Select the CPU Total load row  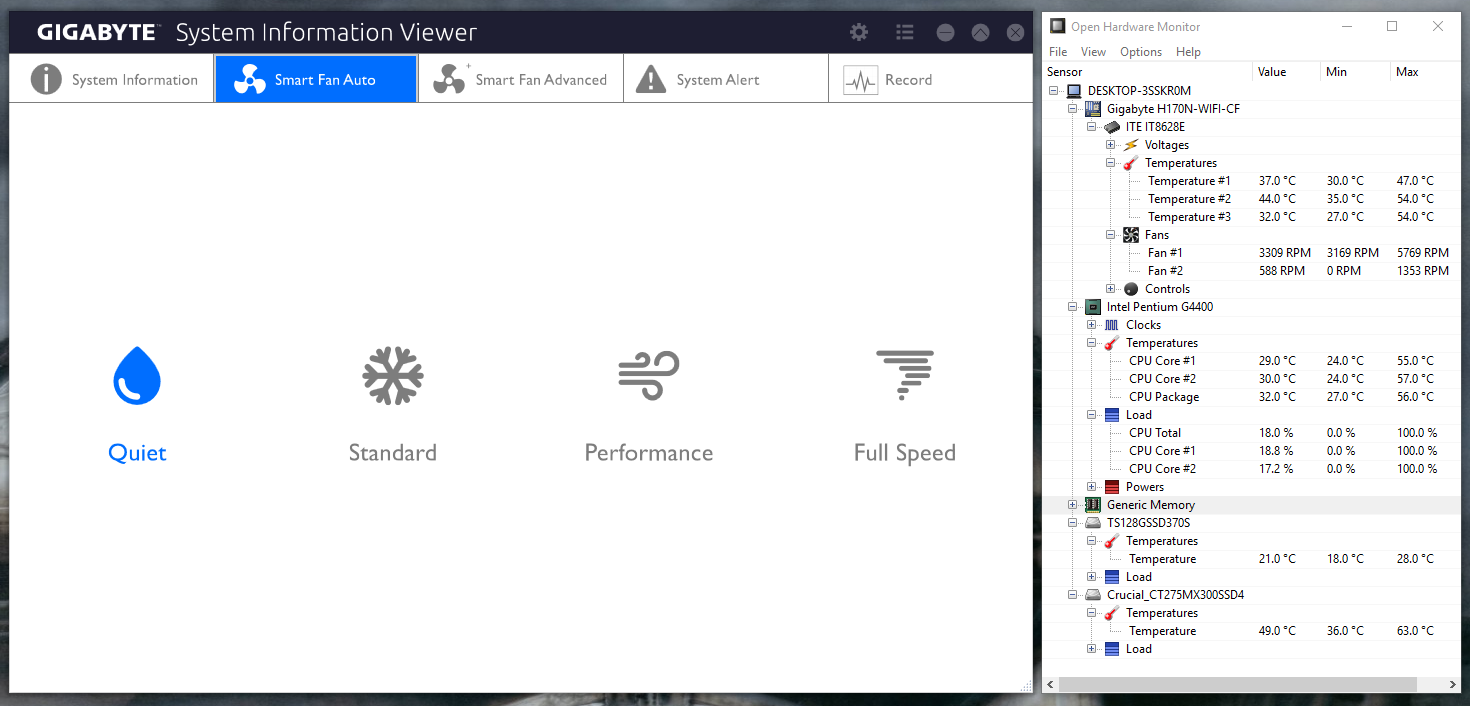tap(1251, 433)
